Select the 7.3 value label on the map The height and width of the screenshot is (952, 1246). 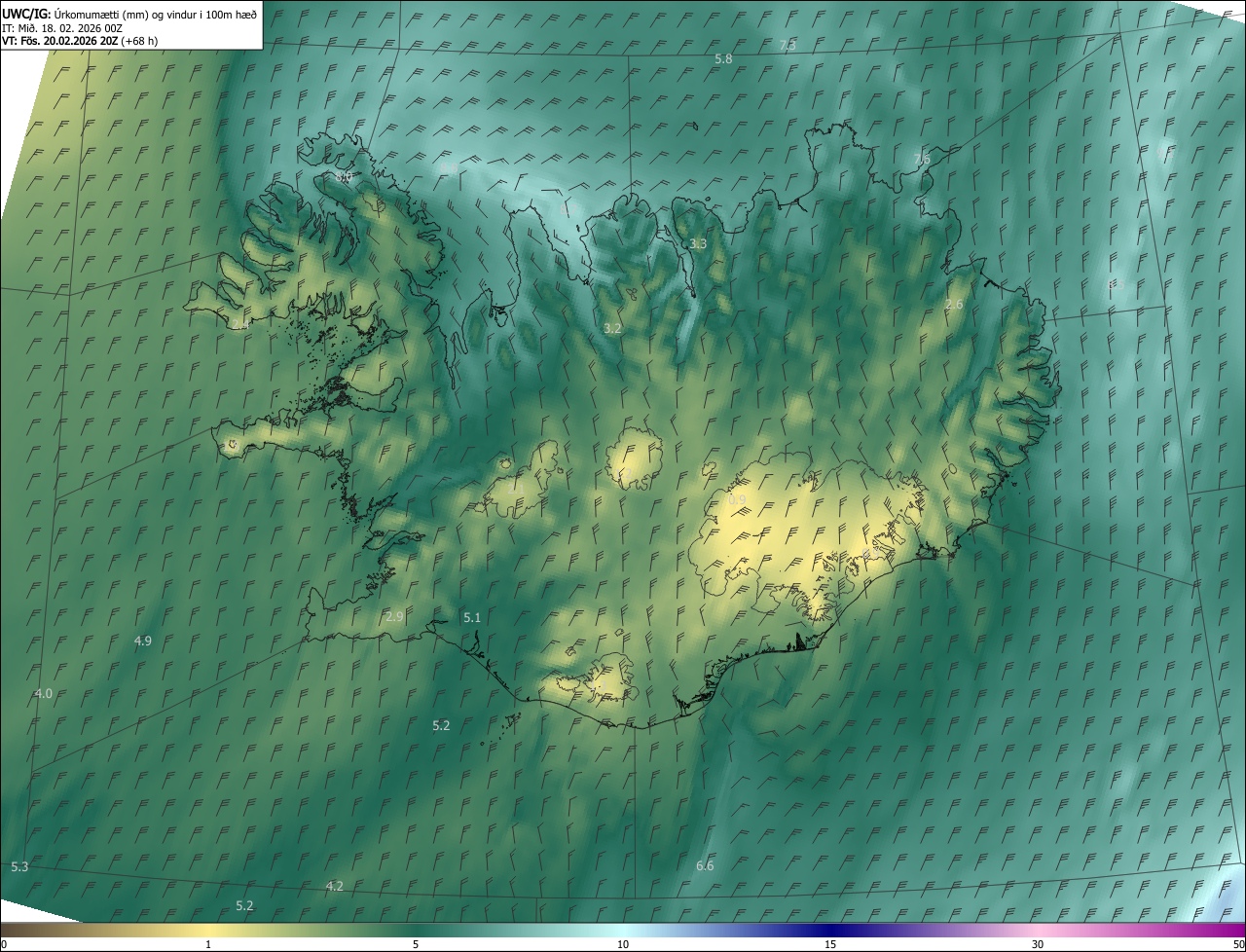coord(788,46)
